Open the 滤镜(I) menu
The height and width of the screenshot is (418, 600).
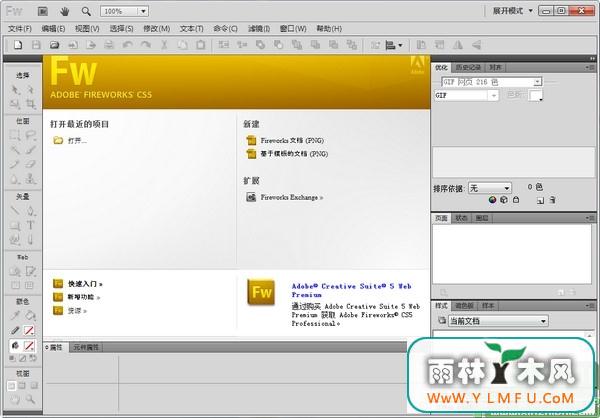tap(259, 29)
